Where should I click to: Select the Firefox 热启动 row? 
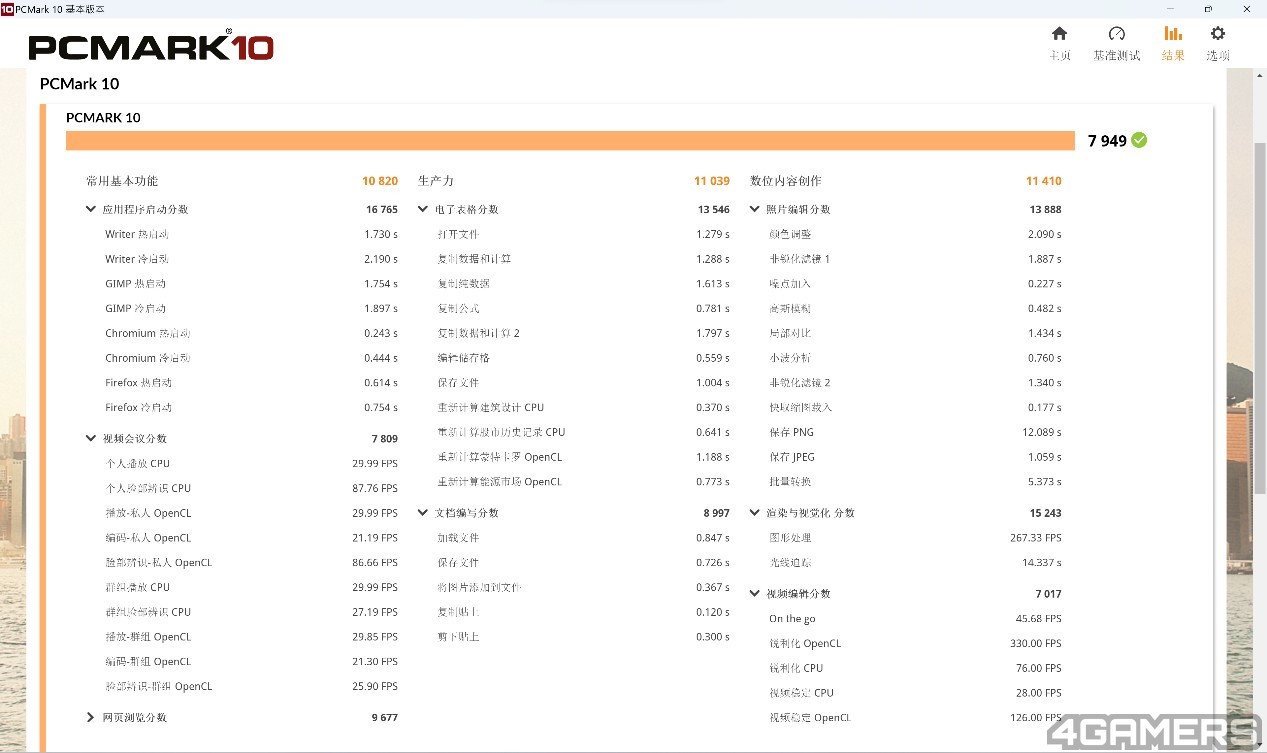[251, 383]
